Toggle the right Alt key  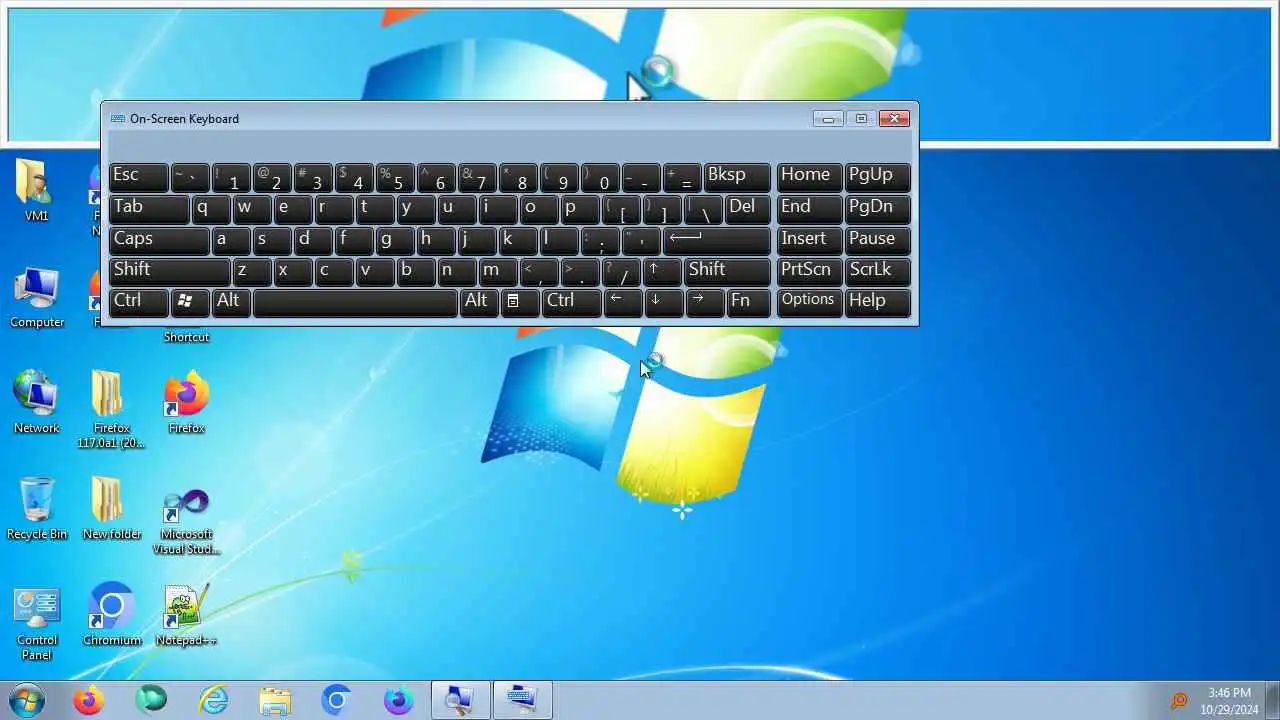tap(478, 302)
